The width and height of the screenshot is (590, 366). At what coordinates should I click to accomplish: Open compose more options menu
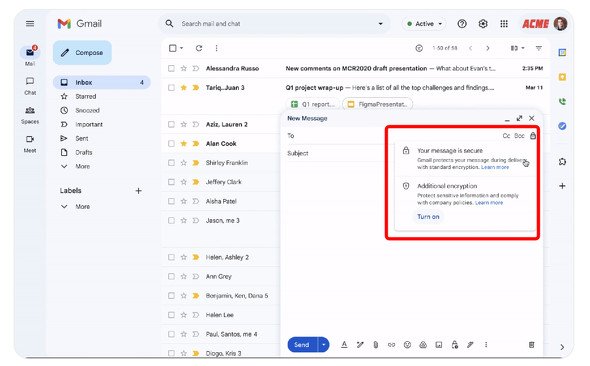point(486,345)
